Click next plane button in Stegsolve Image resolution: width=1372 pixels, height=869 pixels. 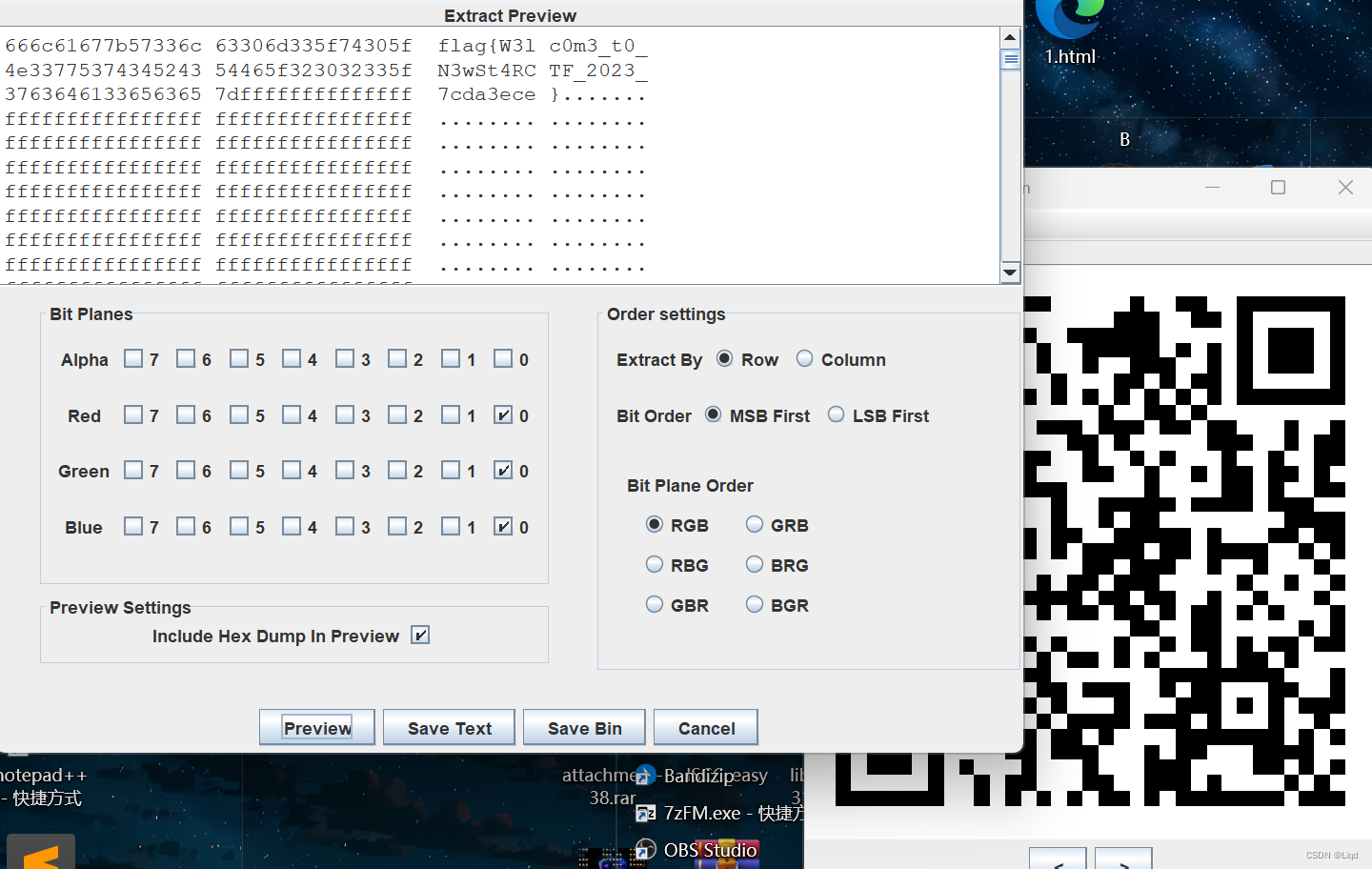pos(1123,858)
